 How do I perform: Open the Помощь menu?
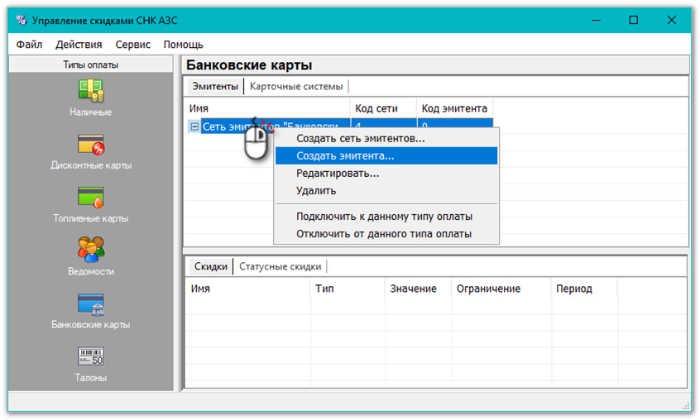tap(183, 44)
